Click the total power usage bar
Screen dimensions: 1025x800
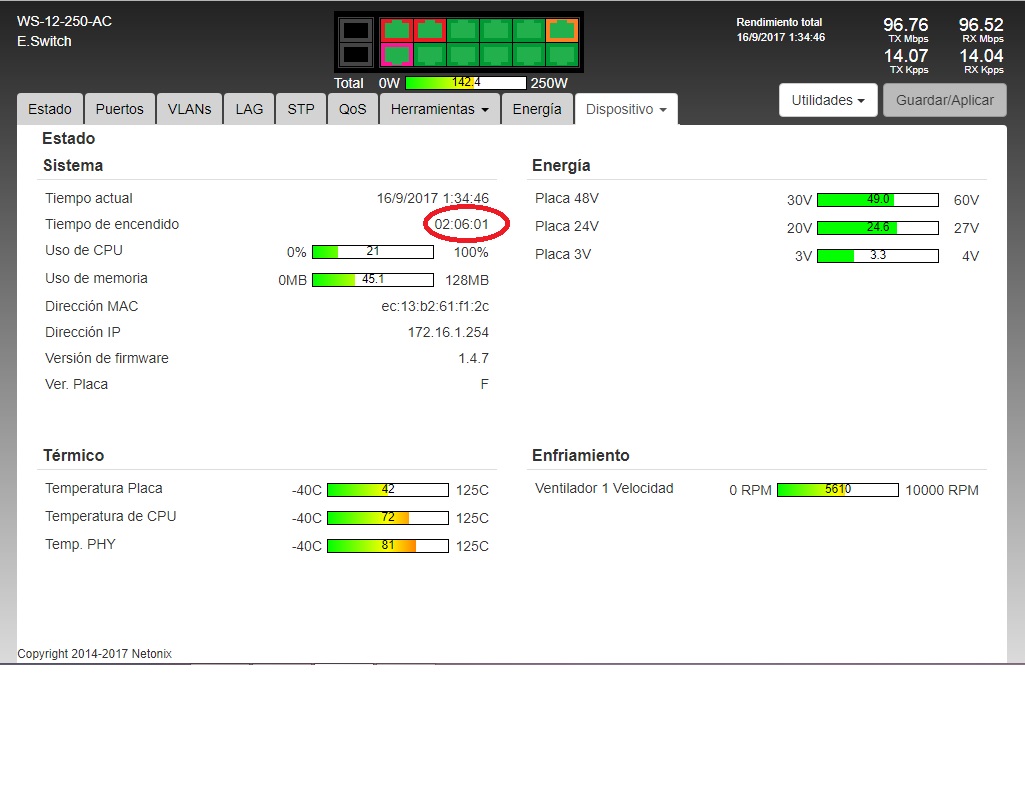(465, 83)
